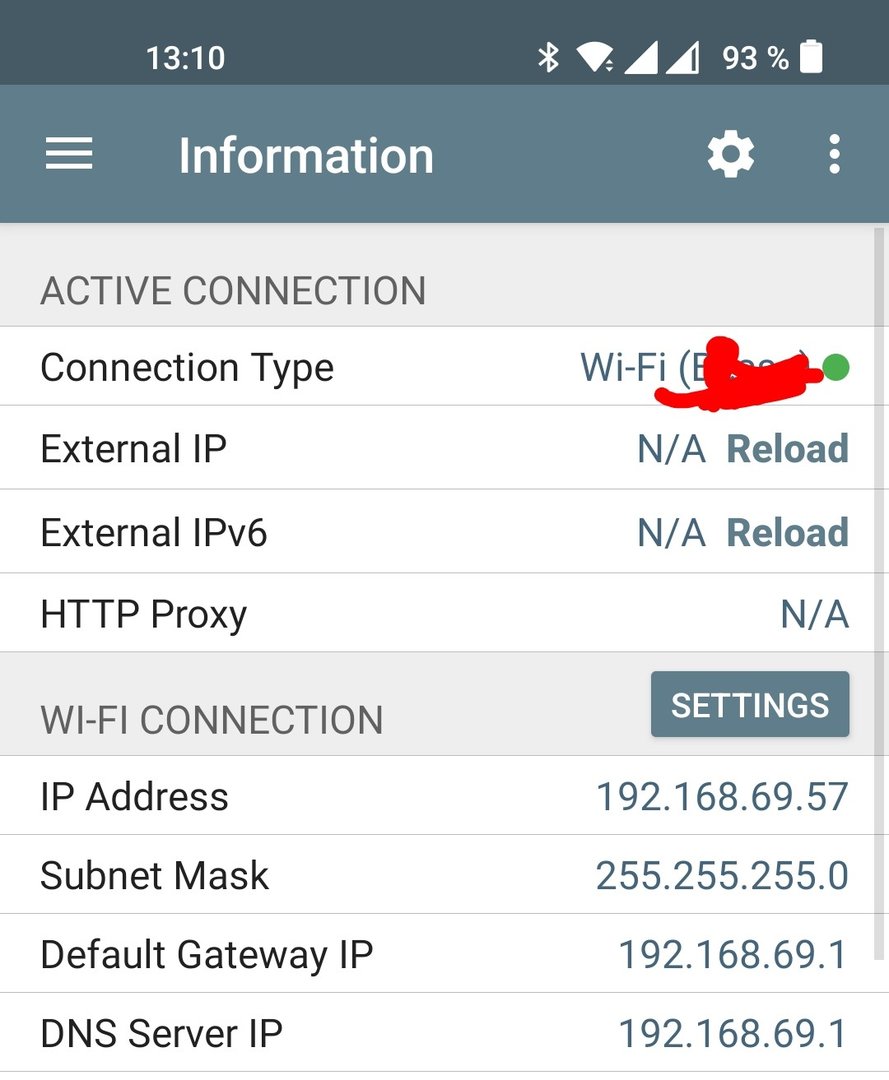This screenshot has width=889, height=1080.
Task: Open the hamburger navigation menu
Action: (69, 155)
